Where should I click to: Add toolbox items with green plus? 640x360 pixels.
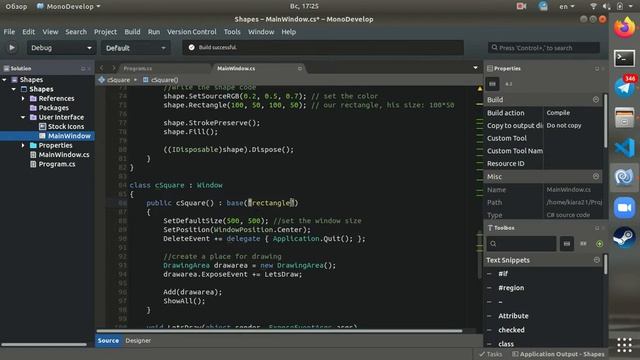click(x=599, y=244)
